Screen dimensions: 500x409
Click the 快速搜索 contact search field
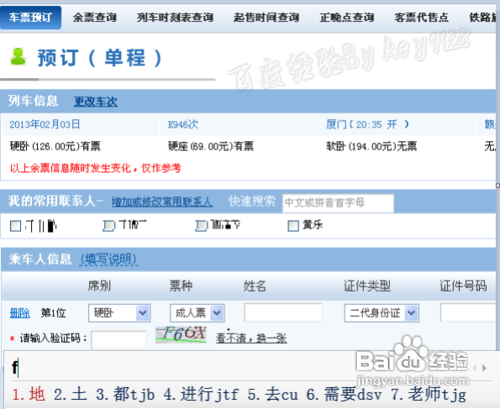click(x=338, y=203)
